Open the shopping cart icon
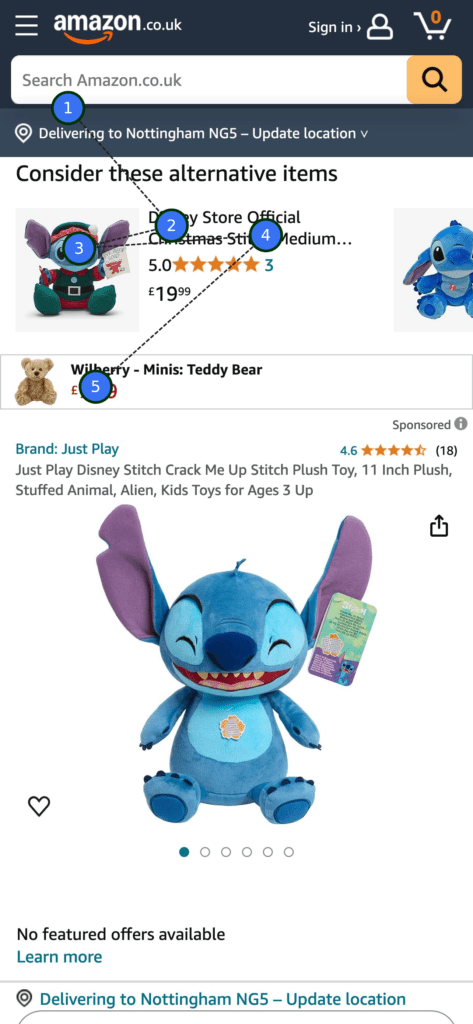This screenshot has width=473, height=1024. [432, 26]
